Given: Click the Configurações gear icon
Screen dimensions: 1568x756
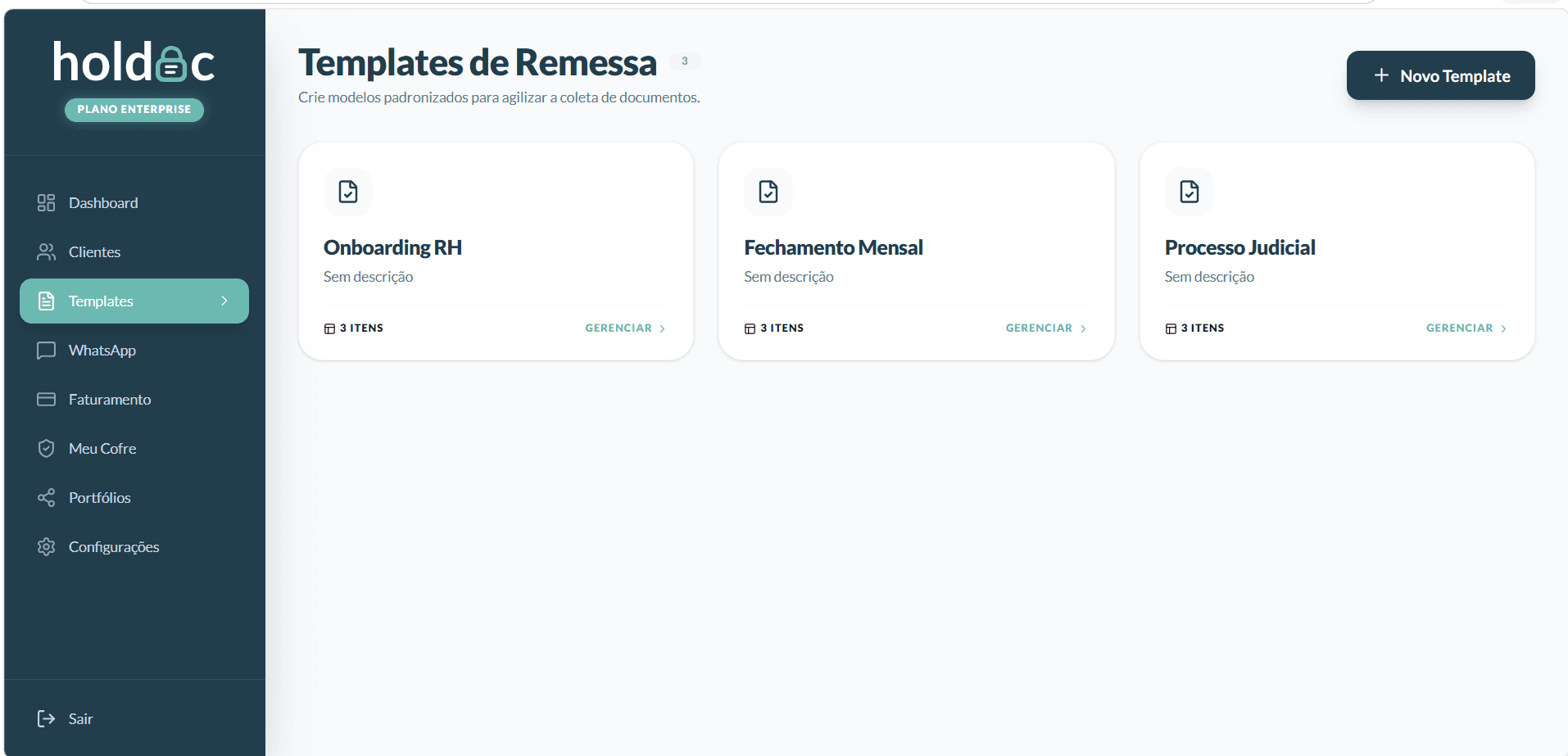Looking at the screenshot, I should [x=46, y=547].
